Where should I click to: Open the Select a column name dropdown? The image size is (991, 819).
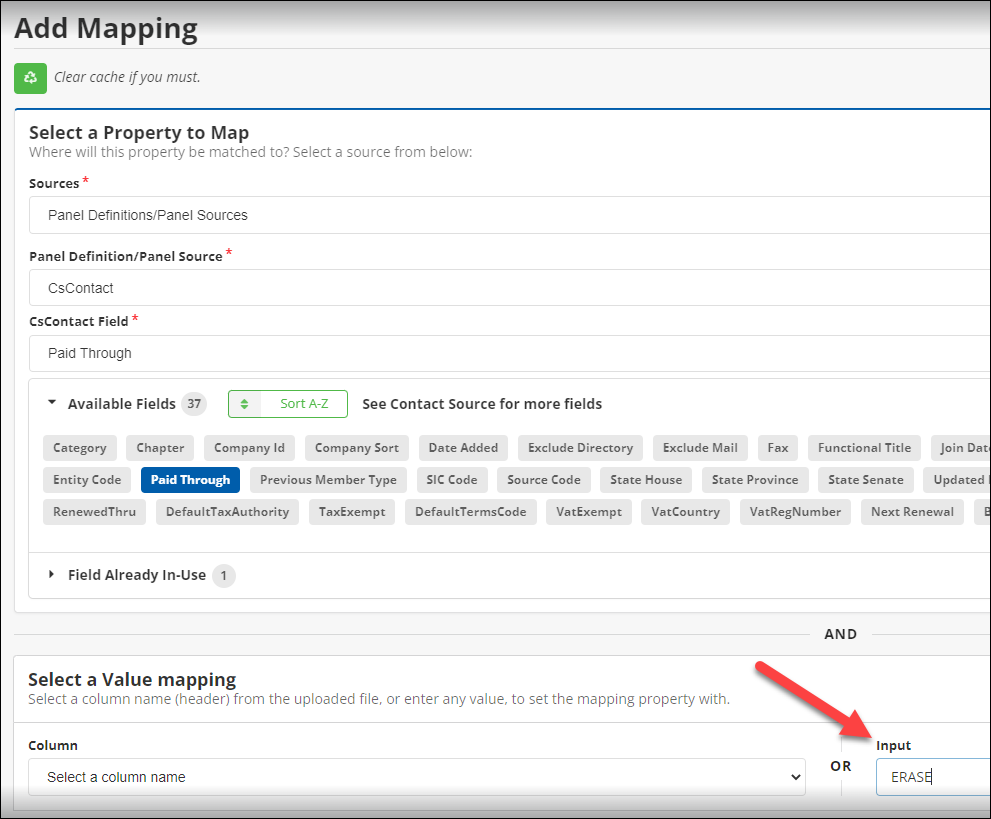tap(416, 777)
